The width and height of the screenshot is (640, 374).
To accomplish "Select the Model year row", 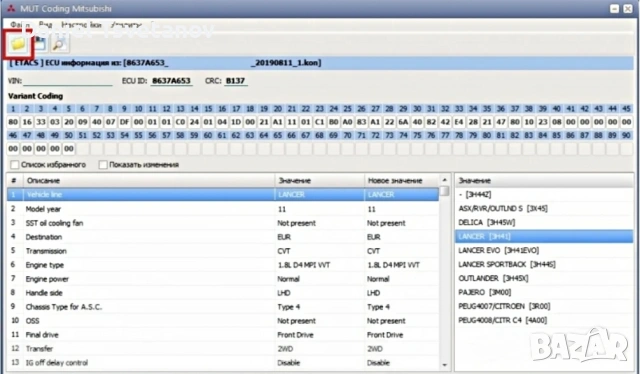I will coord(223,209).
